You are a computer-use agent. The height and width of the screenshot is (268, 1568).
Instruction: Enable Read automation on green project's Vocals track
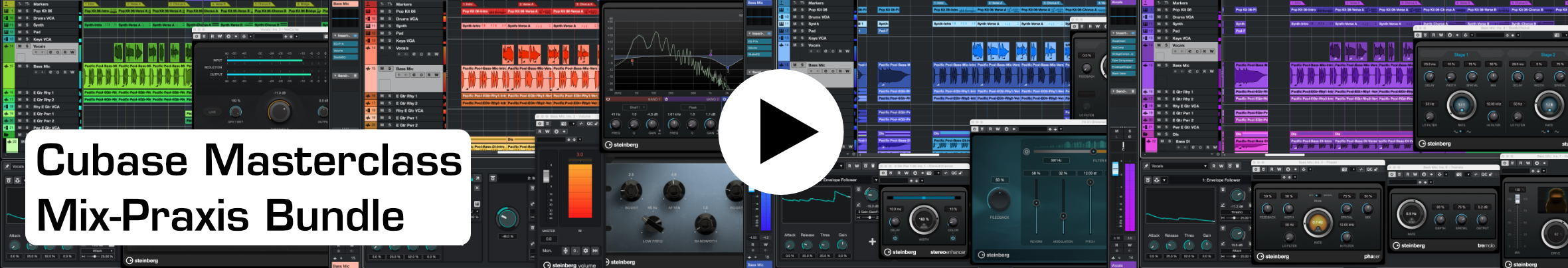[65, 52]
